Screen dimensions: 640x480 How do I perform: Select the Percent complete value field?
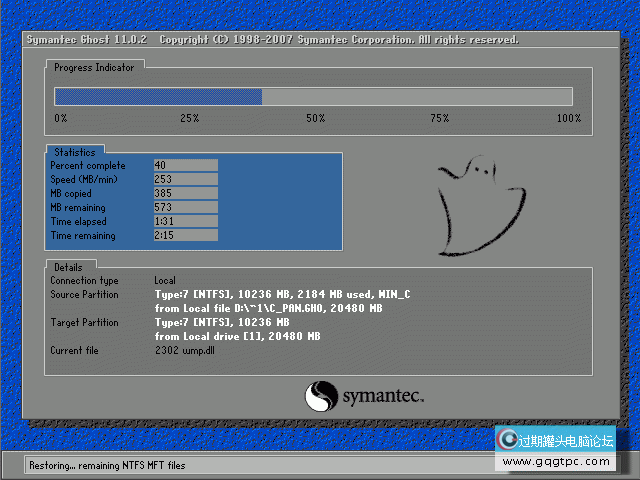click(185, 165)
